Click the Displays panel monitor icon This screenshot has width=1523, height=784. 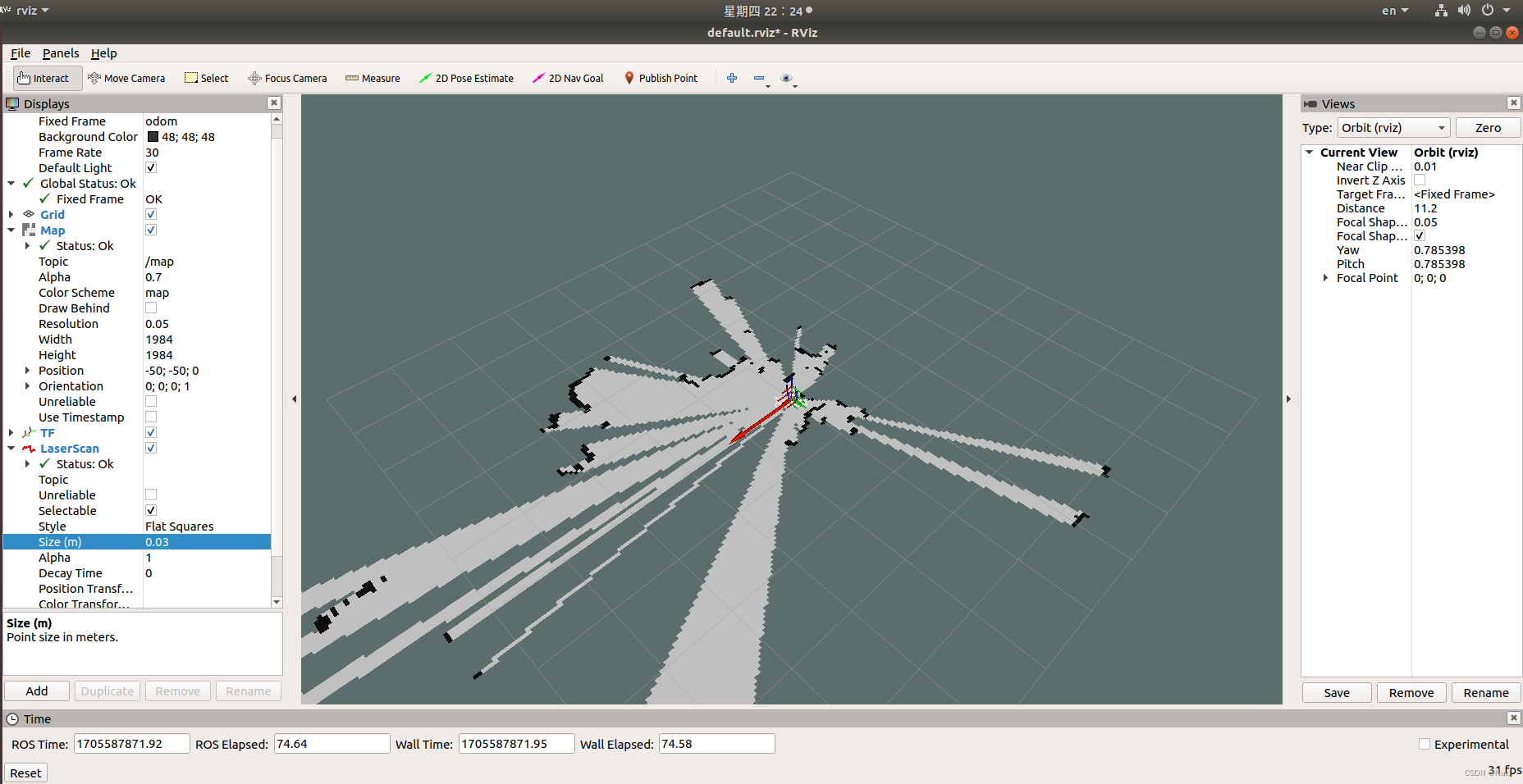[12, 103]
